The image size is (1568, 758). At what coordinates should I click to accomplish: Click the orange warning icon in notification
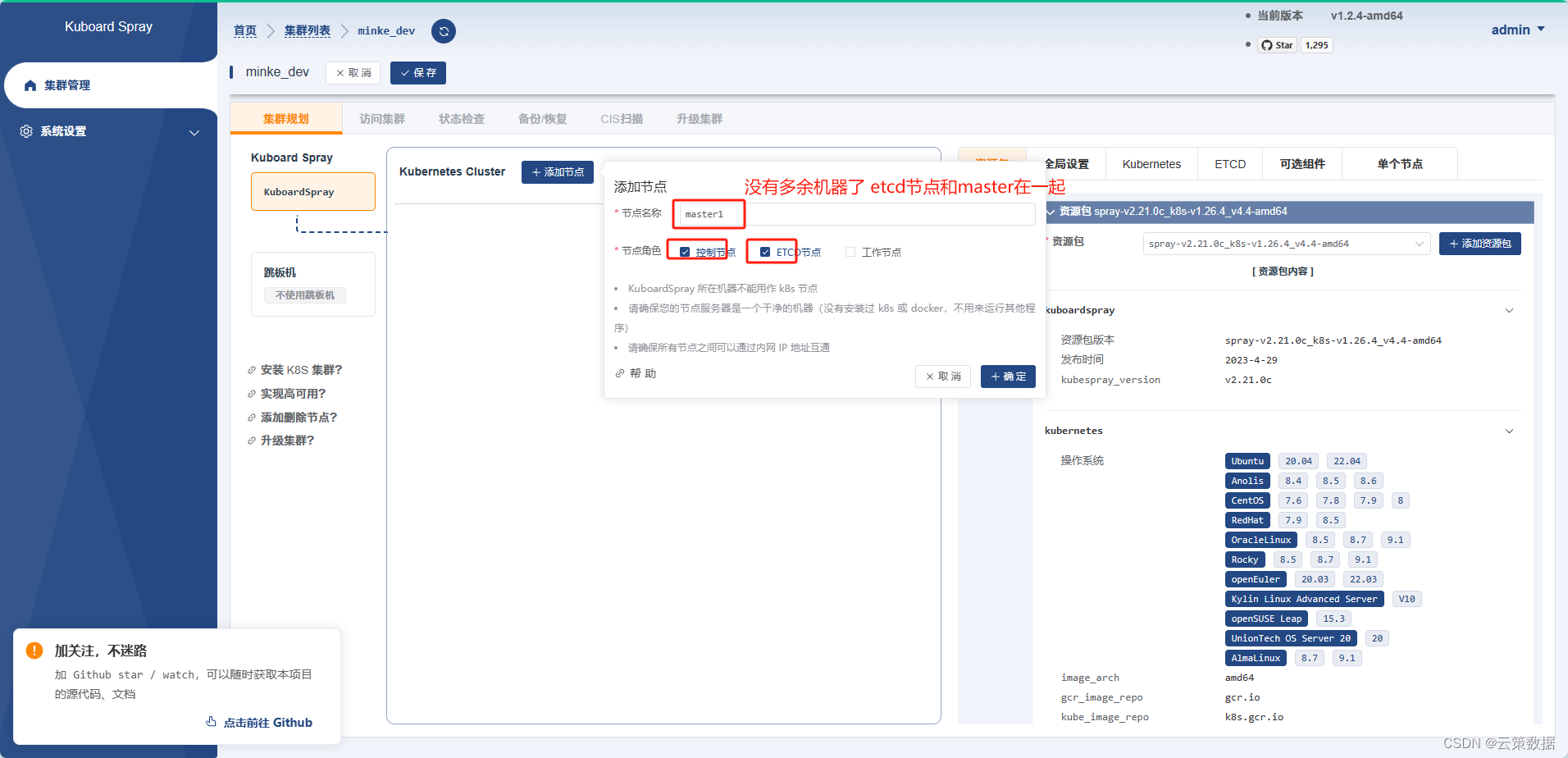click(34, 651)
